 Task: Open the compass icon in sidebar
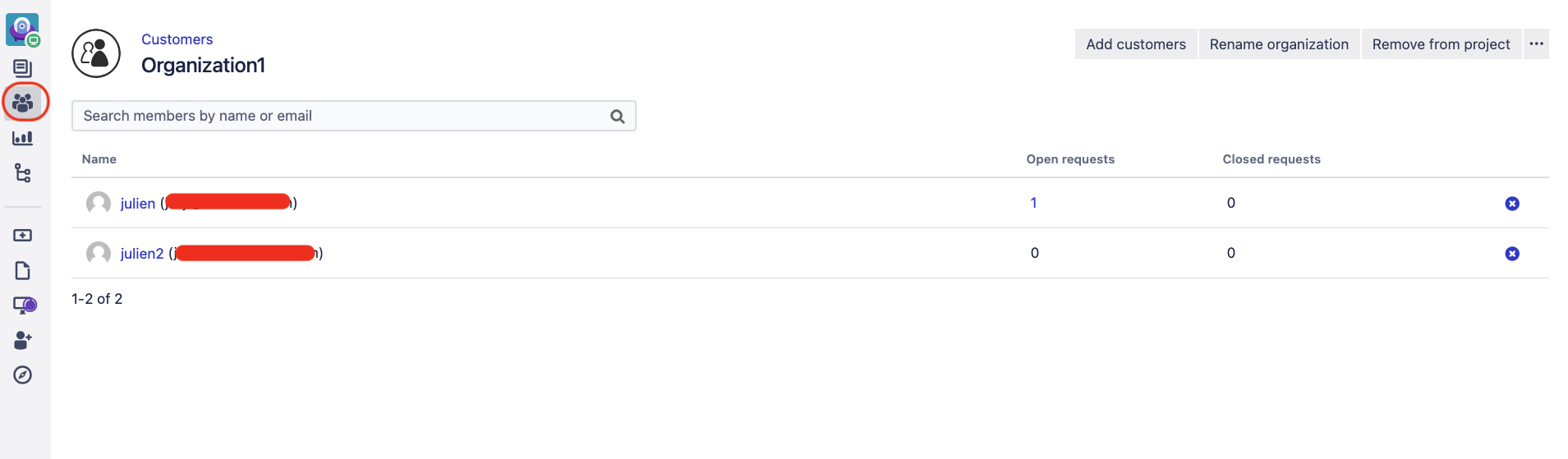[23, 375]
